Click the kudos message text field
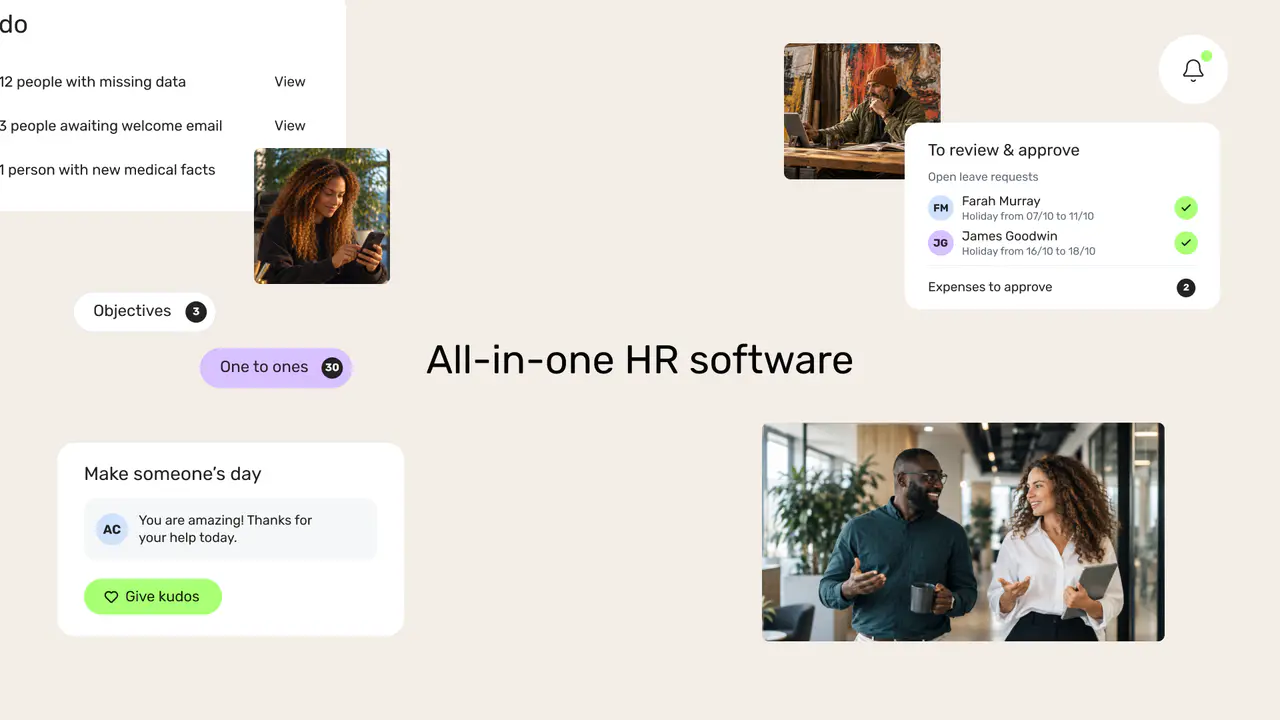The image size is (1280, 720). (230, 529)
